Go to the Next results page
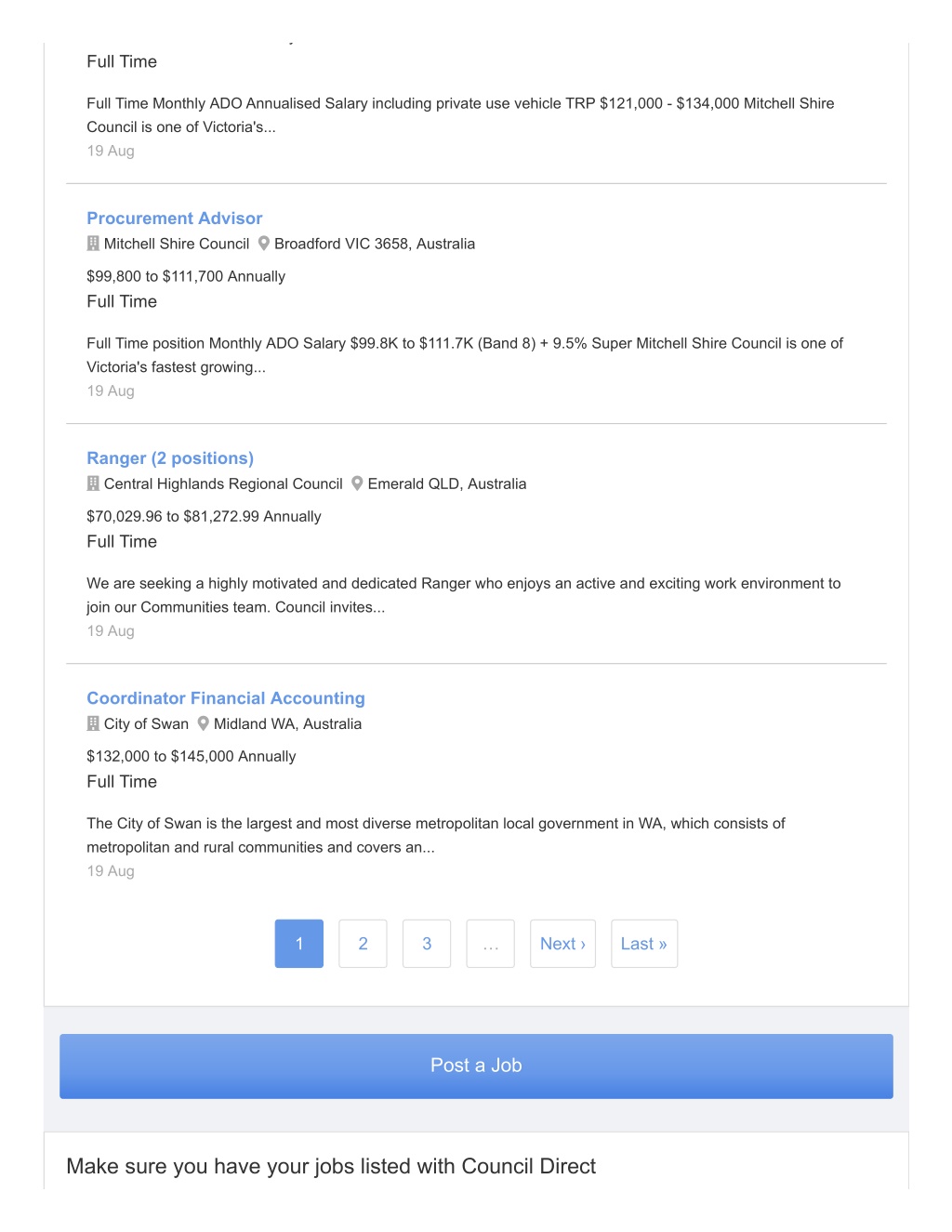Viewport: 952px width, 1232px height. coord(562,944)
